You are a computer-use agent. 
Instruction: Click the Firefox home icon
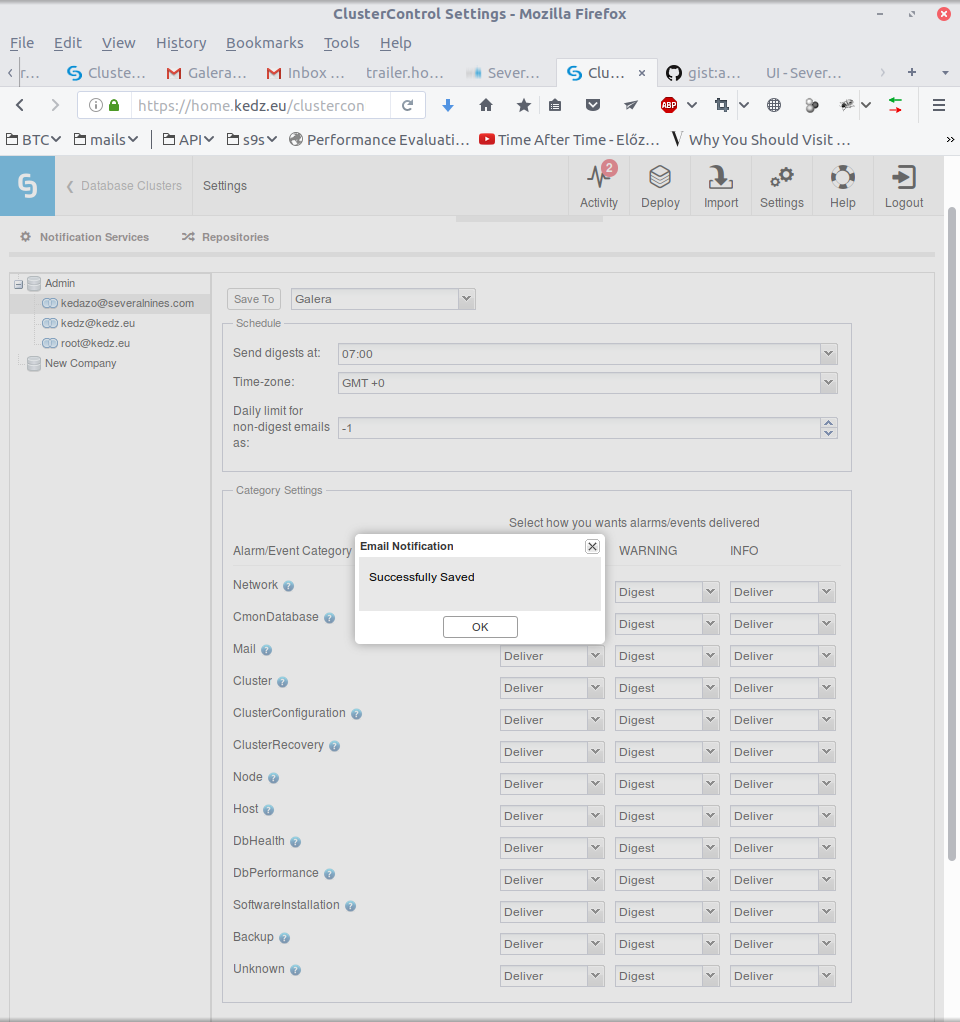tap(486, 105)
